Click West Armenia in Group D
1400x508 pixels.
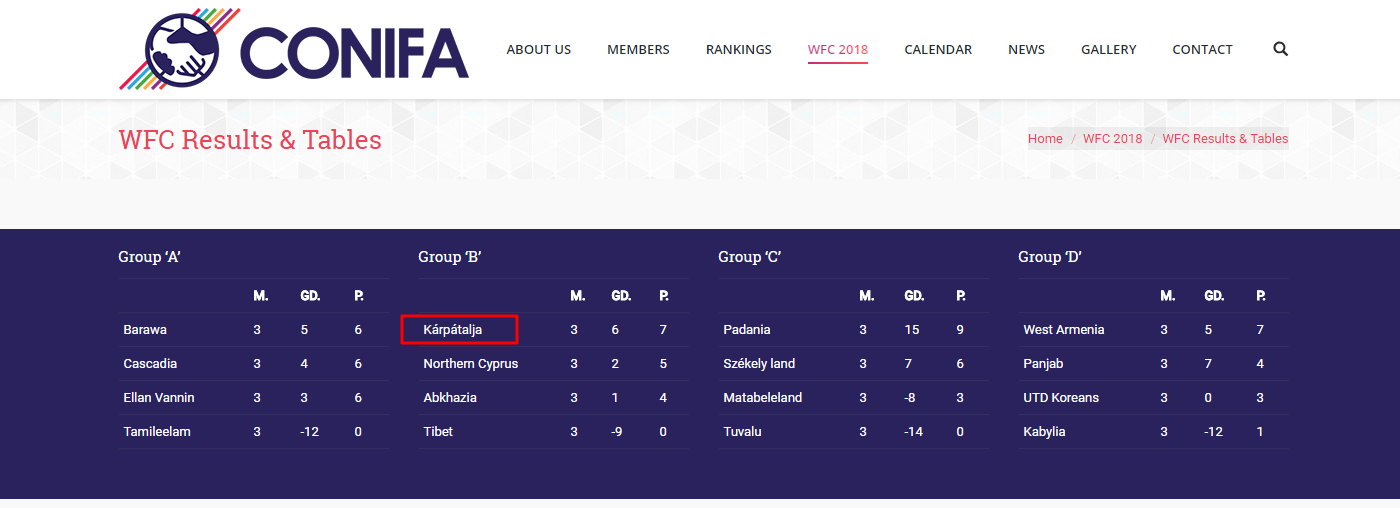point(1064,330)
